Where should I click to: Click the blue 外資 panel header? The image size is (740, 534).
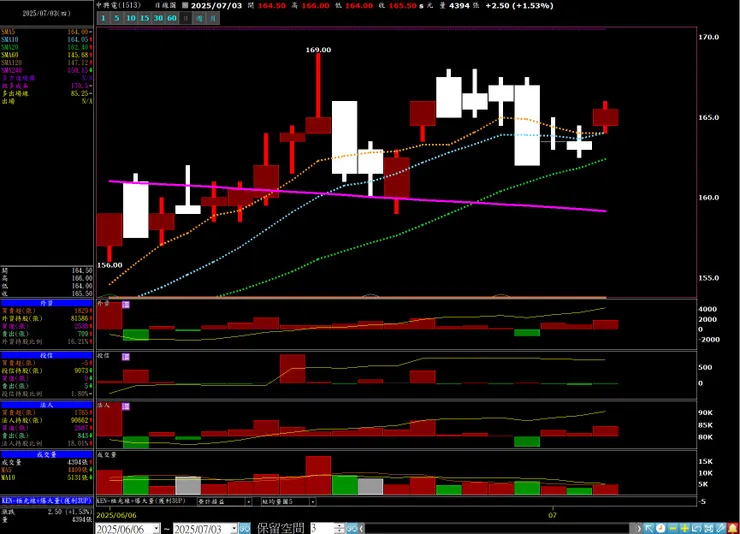click(x=46, y=303)
